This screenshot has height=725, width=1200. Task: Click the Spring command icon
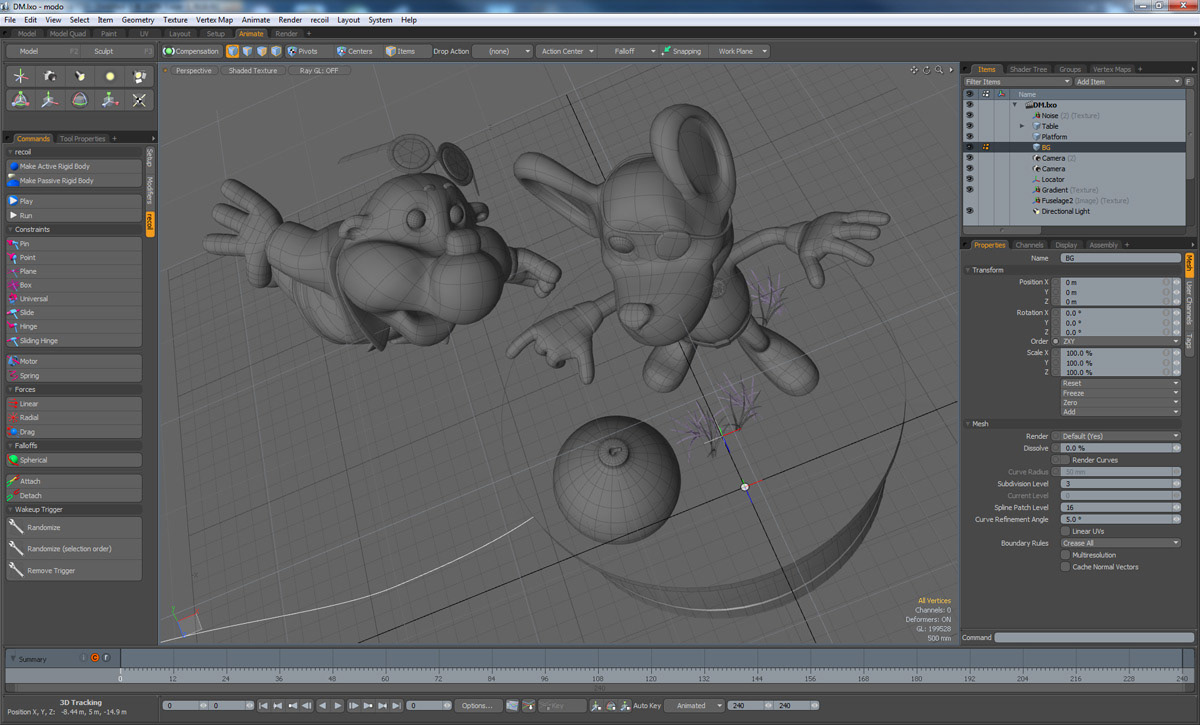[13, 376]
